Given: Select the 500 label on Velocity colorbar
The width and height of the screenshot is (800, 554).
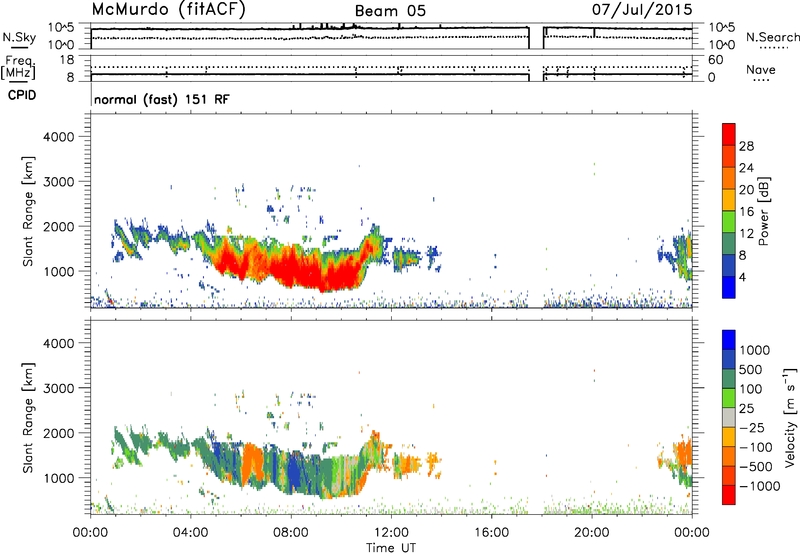Looking at the screenshot, I should pyautogui.click(x=751, y=369).
